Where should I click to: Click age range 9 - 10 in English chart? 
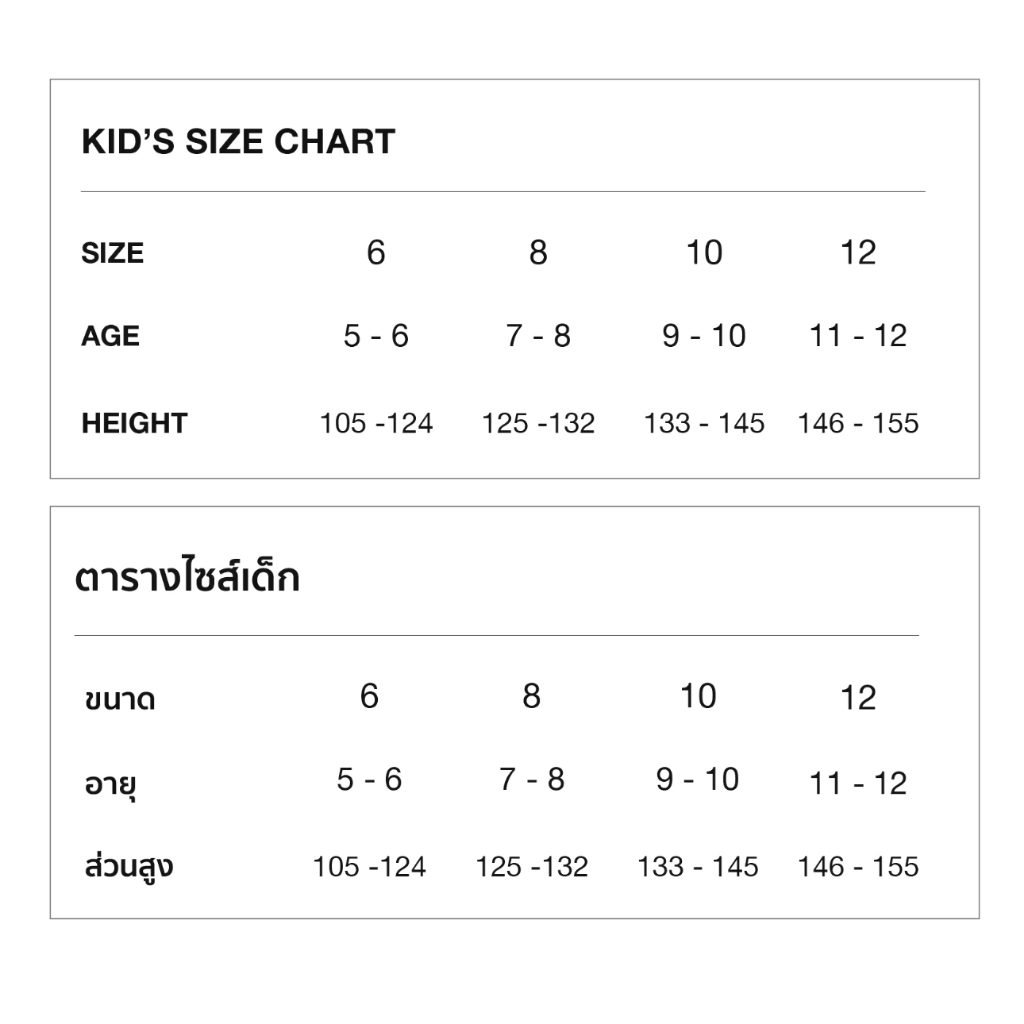click(x=704, y=336)
